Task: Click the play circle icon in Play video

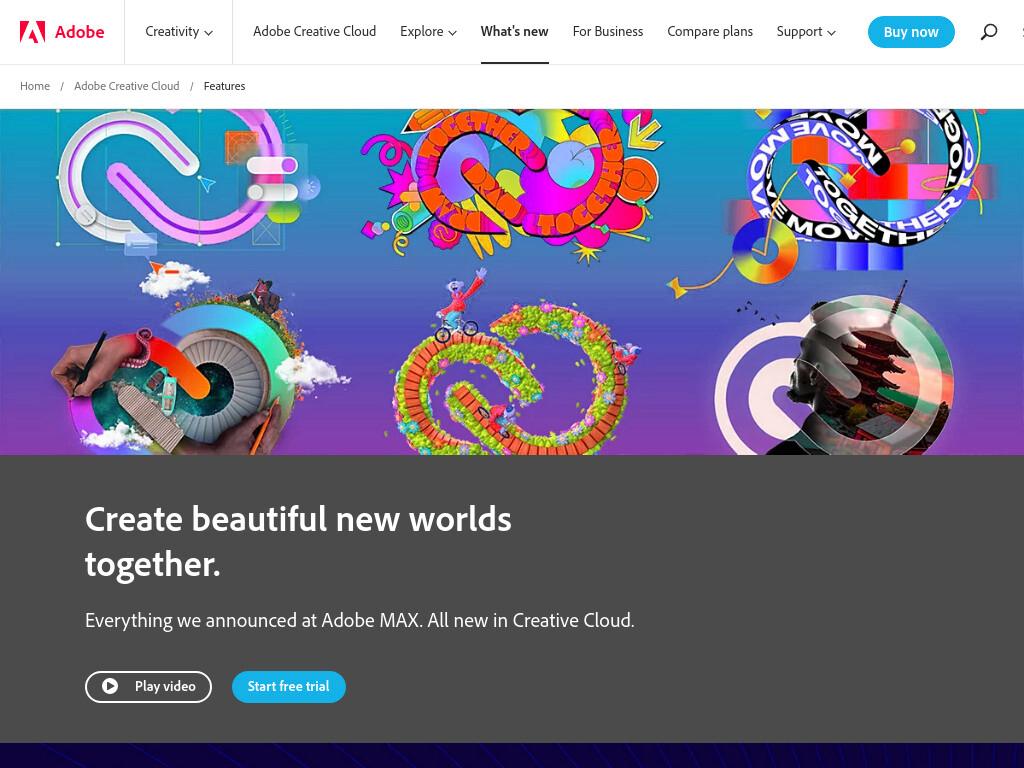Action: click(x=110, y=686)
